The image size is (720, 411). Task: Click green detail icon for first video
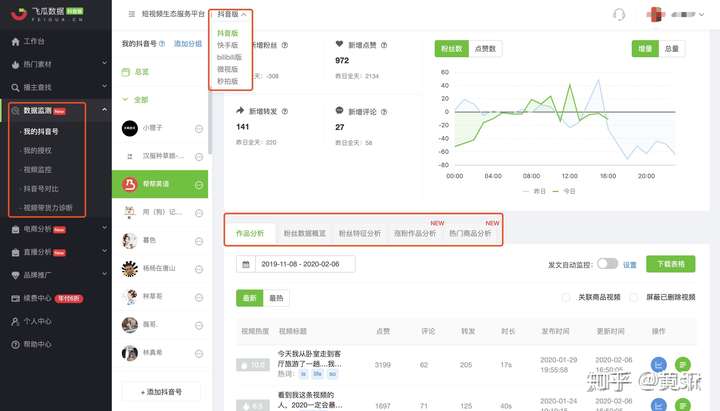682,365
